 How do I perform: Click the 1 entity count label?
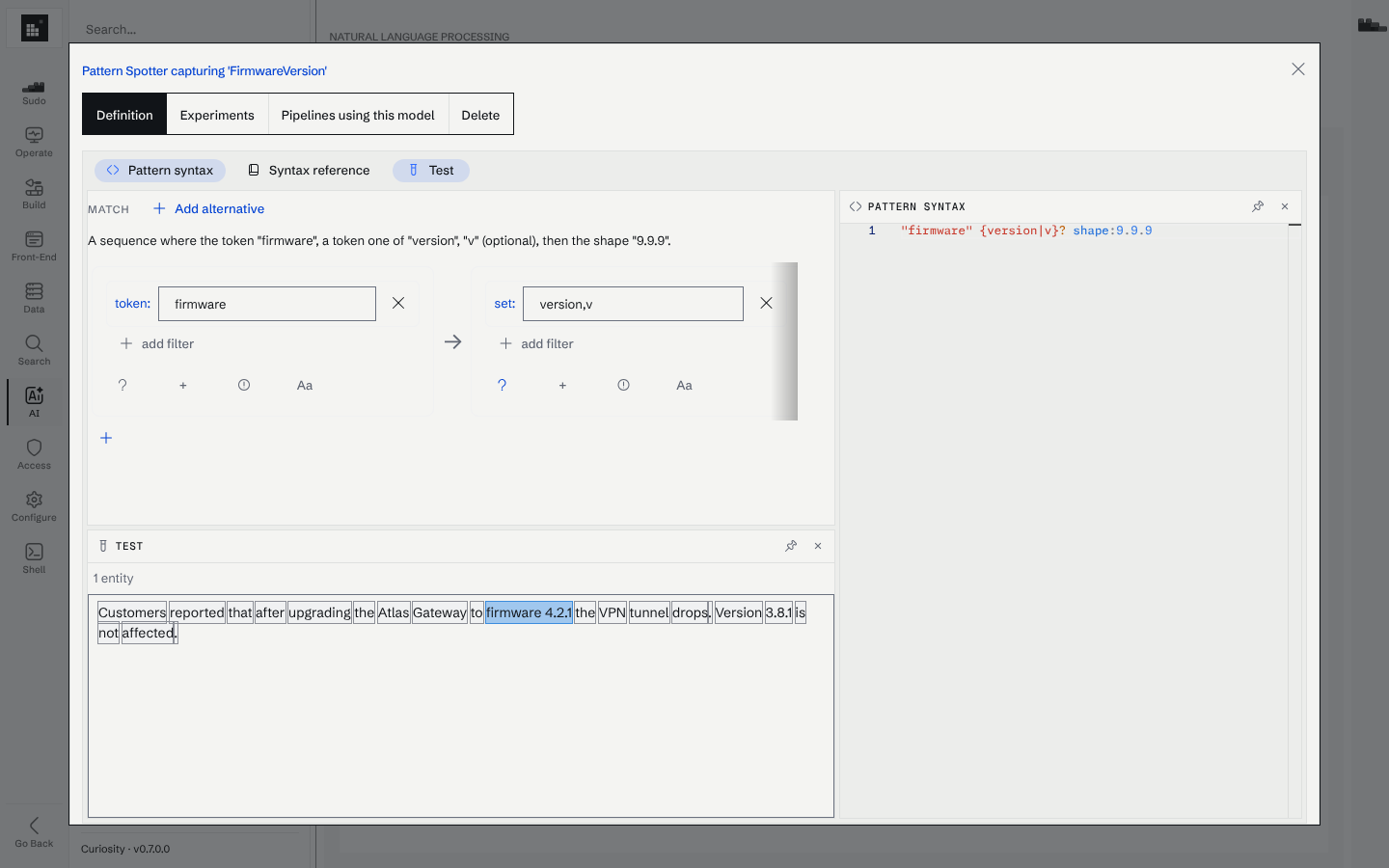114,579
